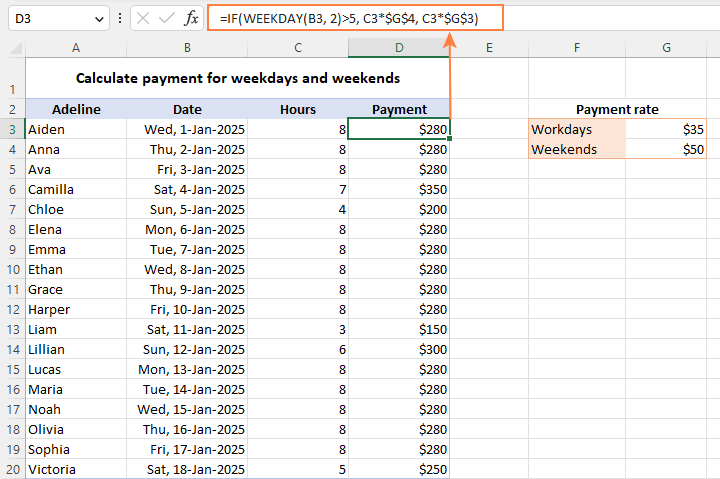Select the date cell 'Fri, 10-Jan-2025'
The width and height of the screenshot is (720, 479).
click(187, 310)
